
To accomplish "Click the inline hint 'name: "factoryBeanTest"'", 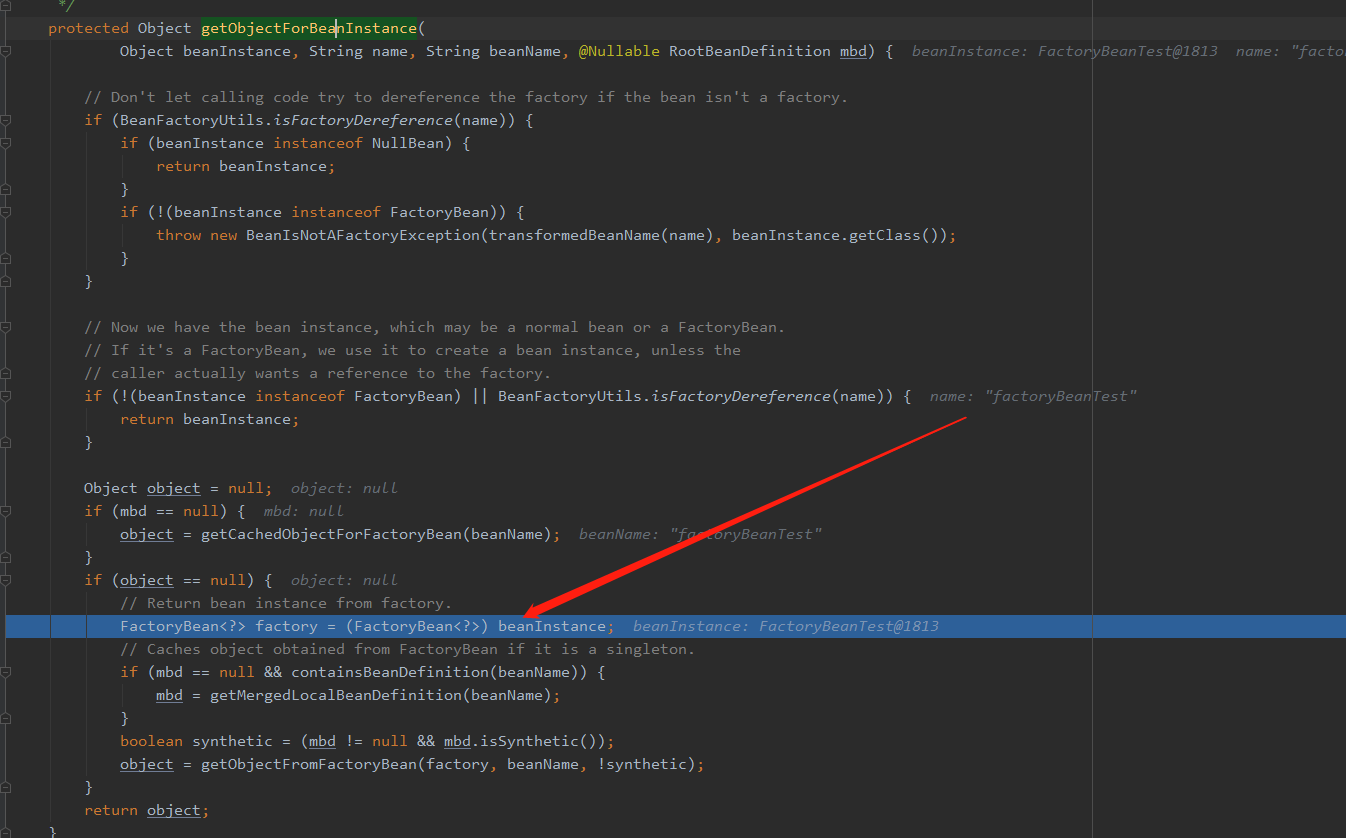I will tap(1033, 396).
